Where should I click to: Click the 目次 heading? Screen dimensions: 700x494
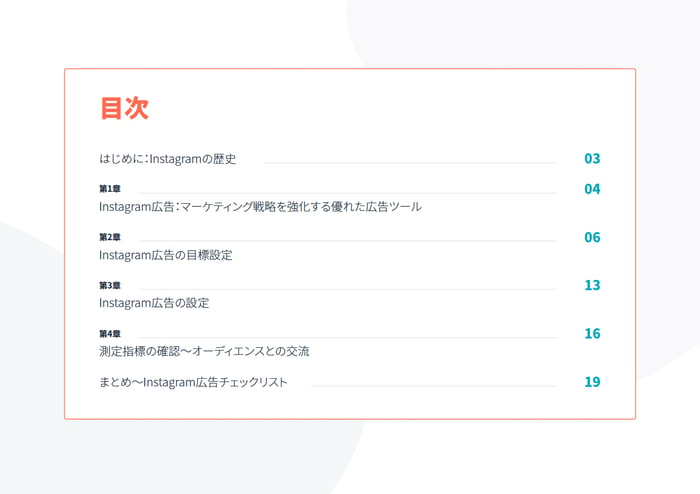(x=125, y=108)
